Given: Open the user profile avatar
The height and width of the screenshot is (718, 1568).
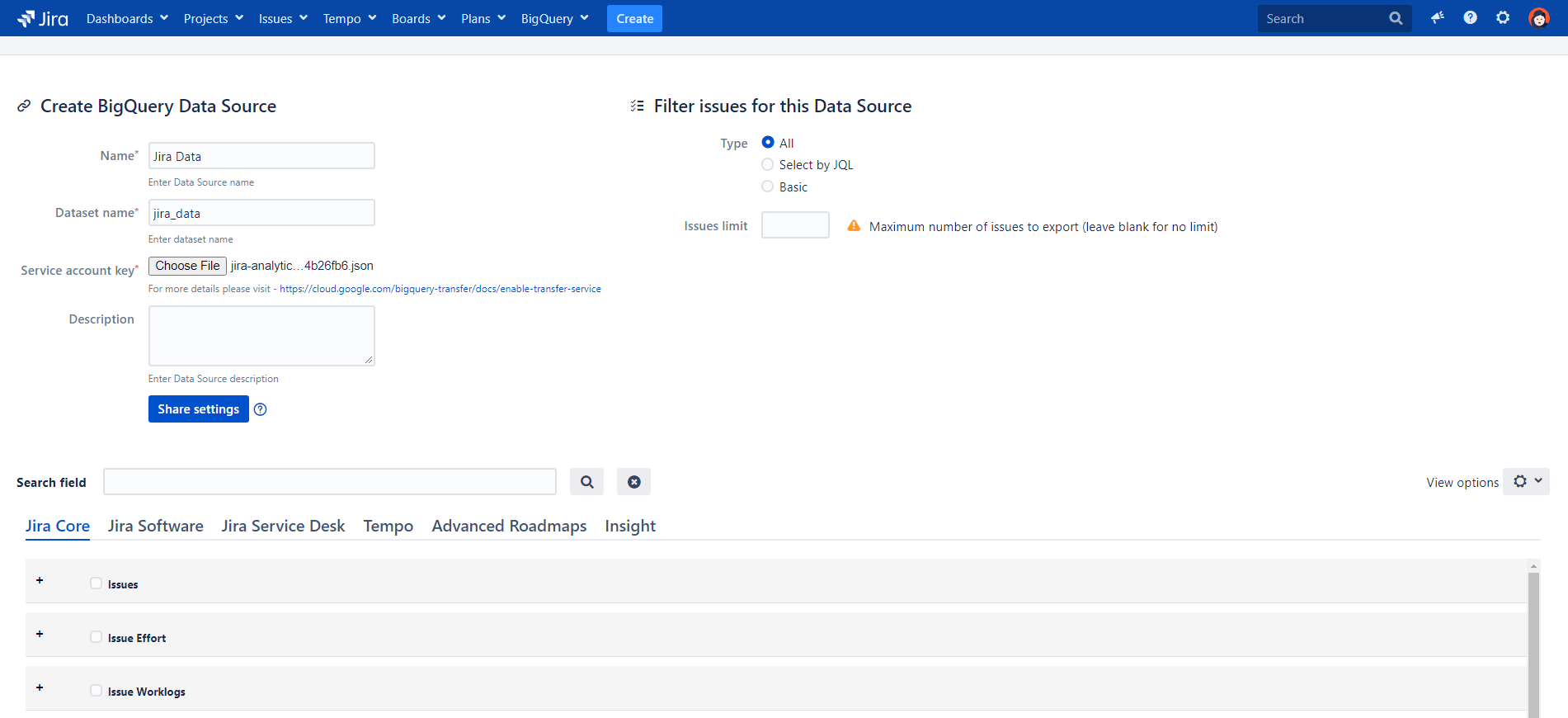Looking at the screenshot, I should coord(1538,18).
